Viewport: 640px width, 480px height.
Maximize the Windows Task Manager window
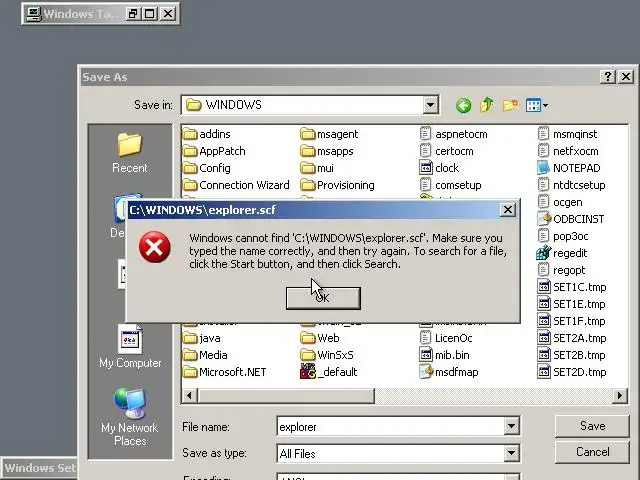point(150,14)
